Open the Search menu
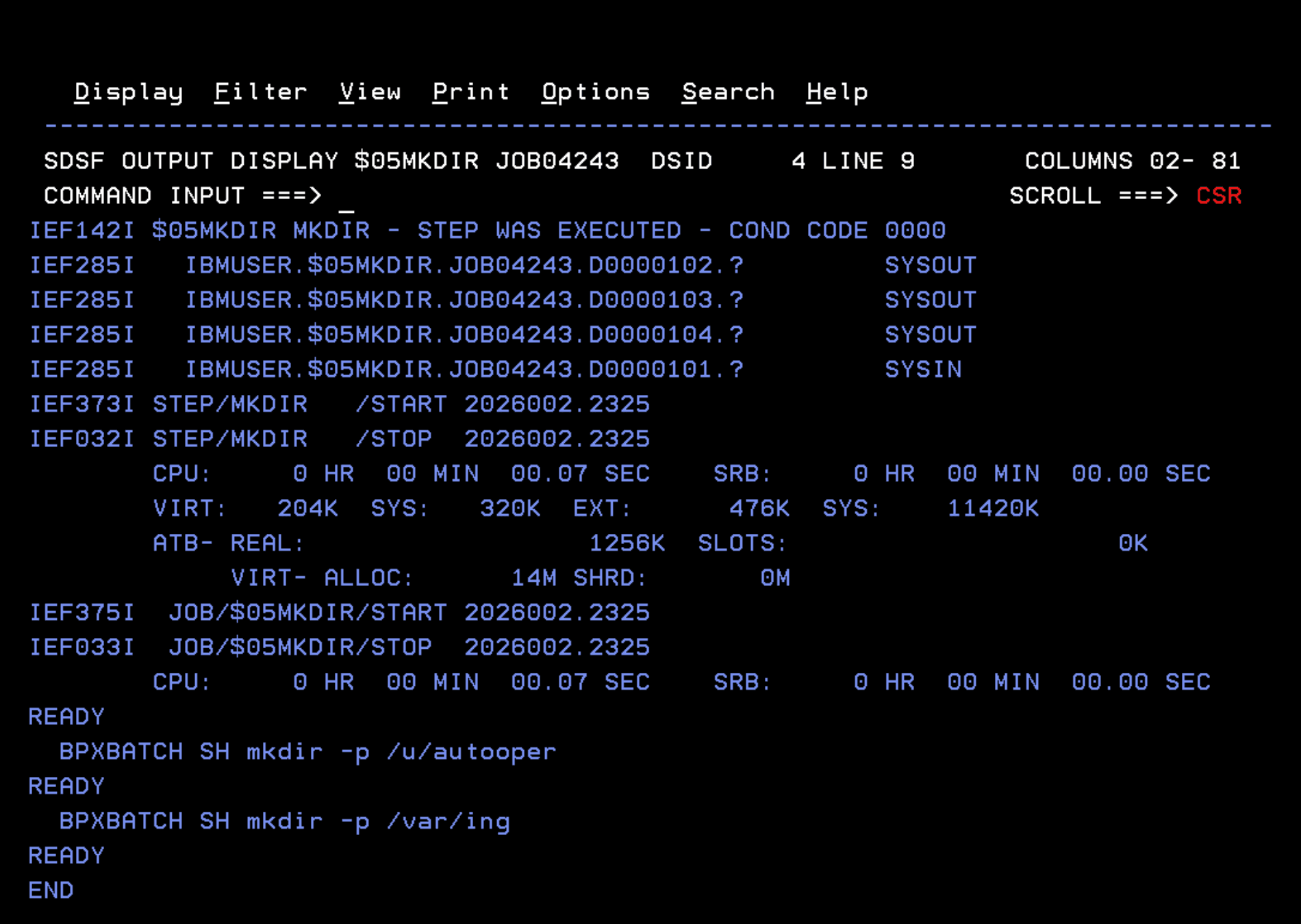This screenshot has width=1301, height=924. (x=728, y=92)
